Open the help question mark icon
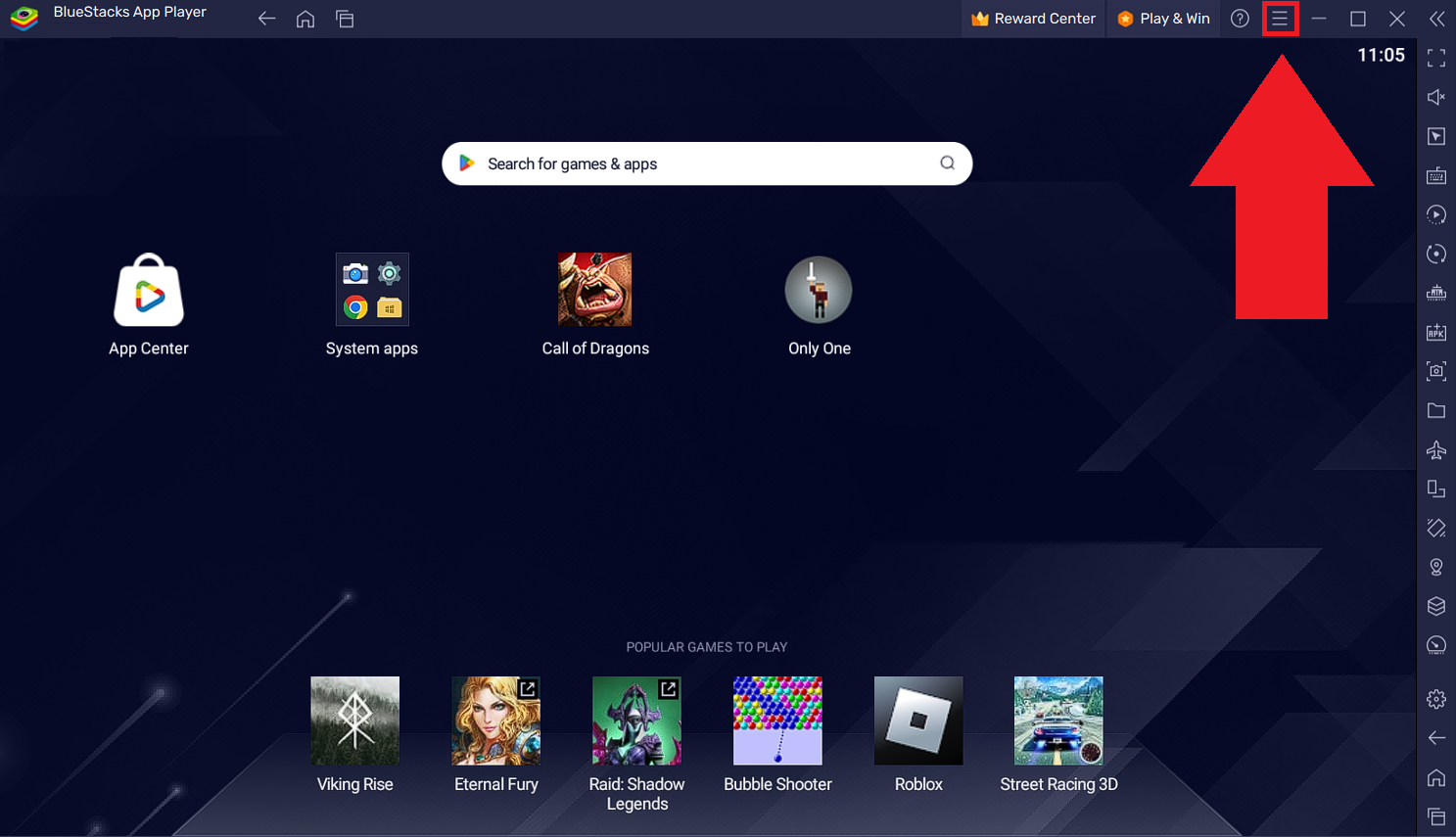The image size is (1456, 837). (x=1240, y=19)
